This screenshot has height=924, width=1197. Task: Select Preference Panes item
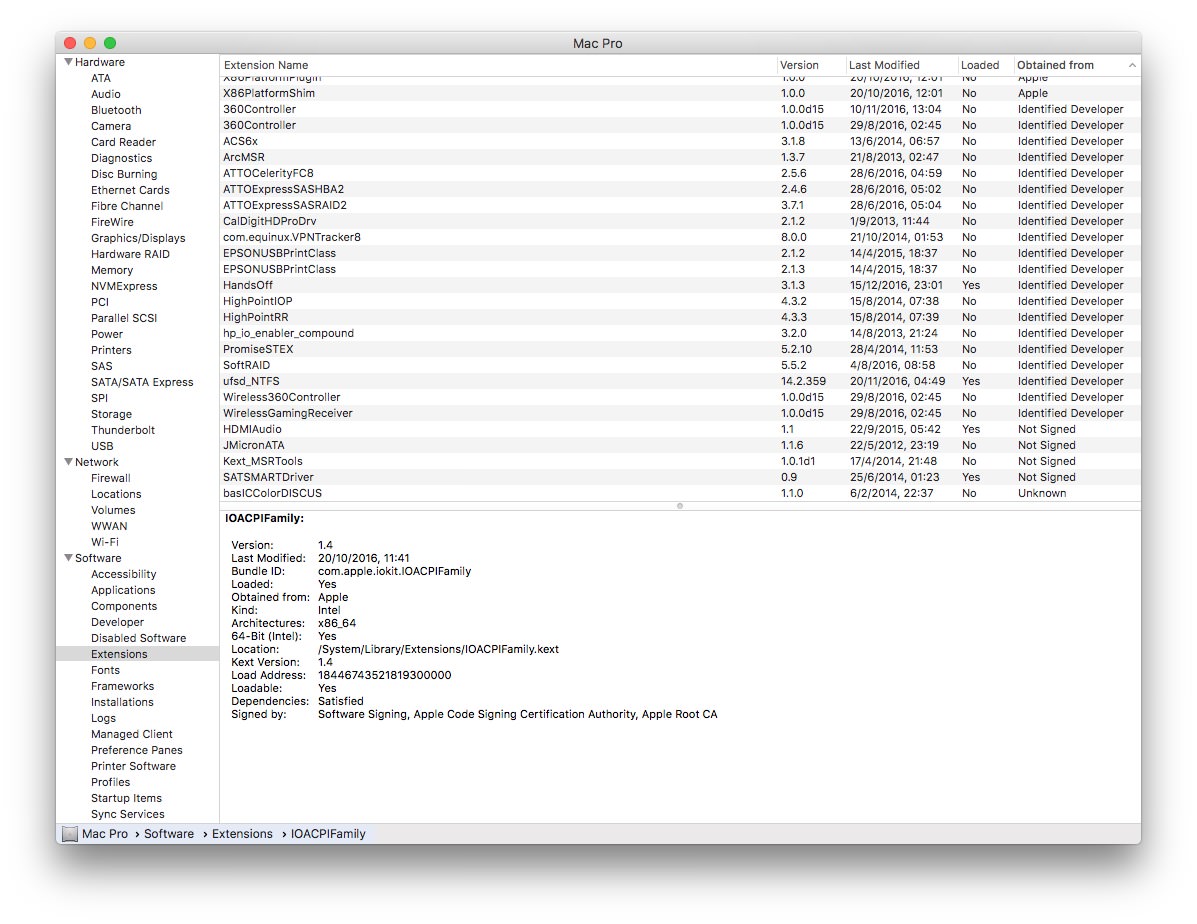pyautogui.click(x=137, y=751)
